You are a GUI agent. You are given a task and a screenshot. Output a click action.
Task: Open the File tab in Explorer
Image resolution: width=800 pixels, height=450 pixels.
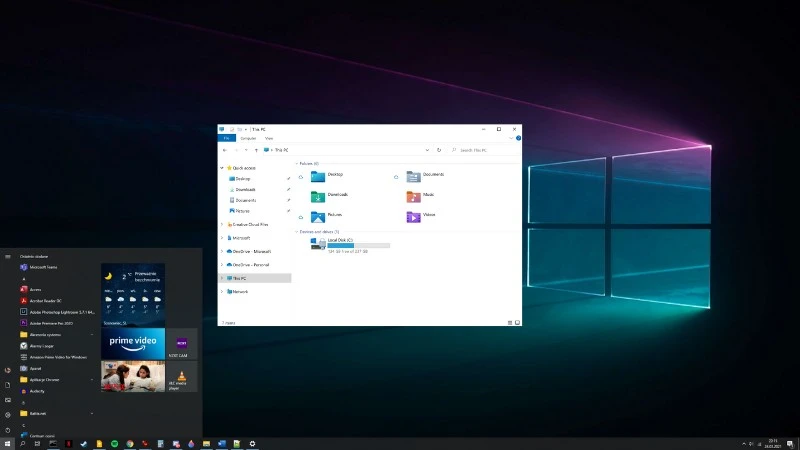pos(227,138)
